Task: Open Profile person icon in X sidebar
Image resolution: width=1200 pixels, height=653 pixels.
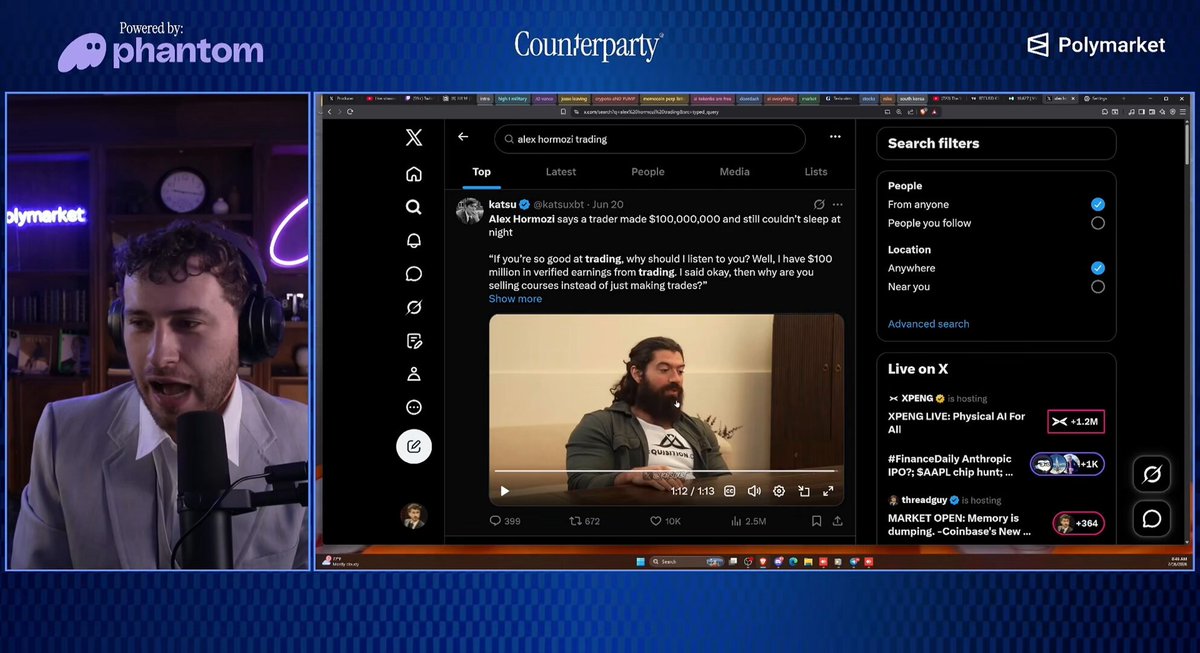Action: tap(413, 374)
